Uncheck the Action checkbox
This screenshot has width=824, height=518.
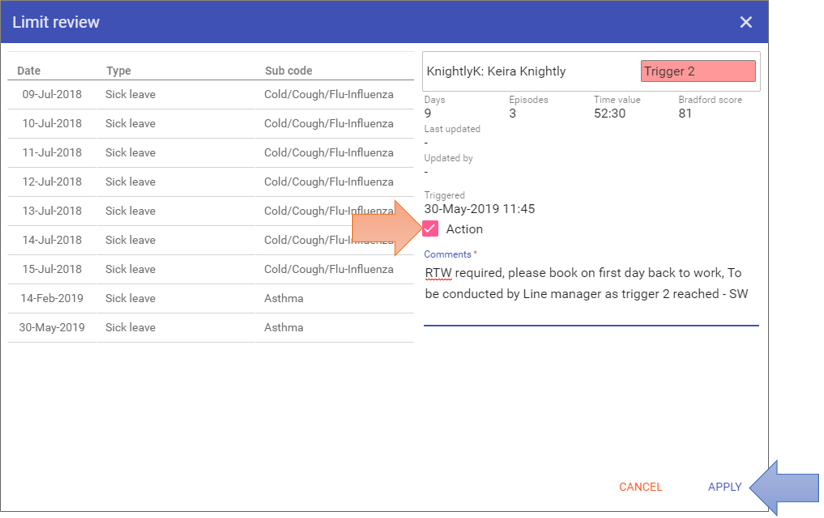pyautogui.click(x=431, y=229)
